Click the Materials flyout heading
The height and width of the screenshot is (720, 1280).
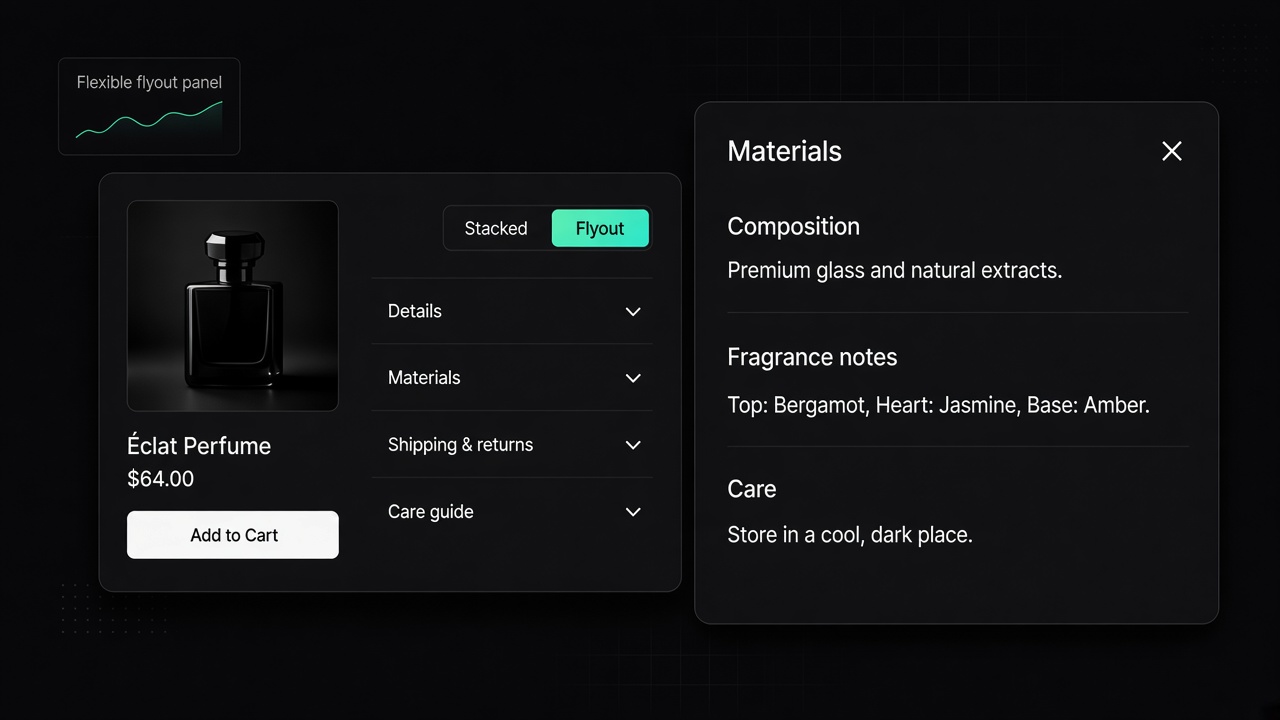(785, 151)
